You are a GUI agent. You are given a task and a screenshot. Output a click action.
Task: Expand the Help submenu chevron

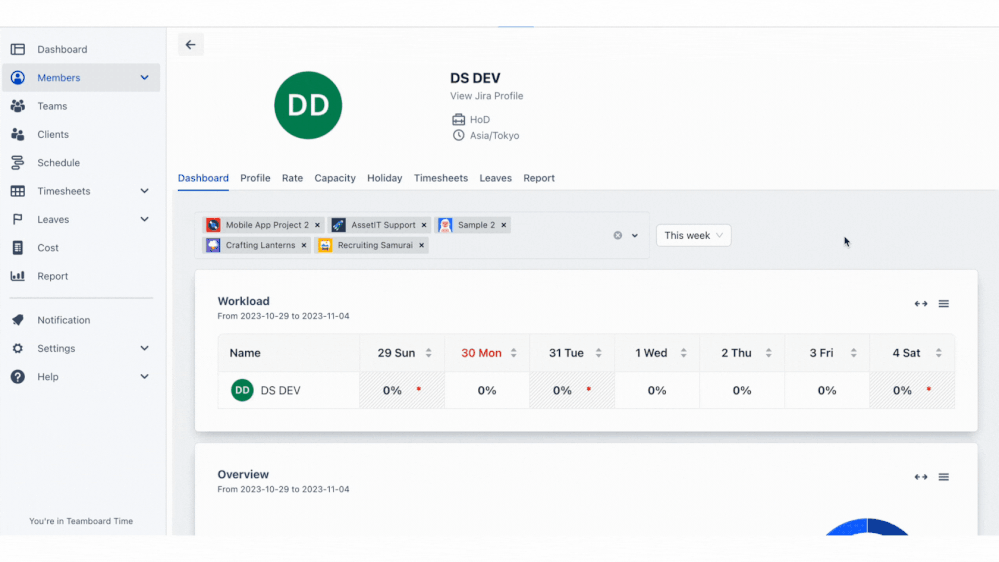[x=145, y=377]
